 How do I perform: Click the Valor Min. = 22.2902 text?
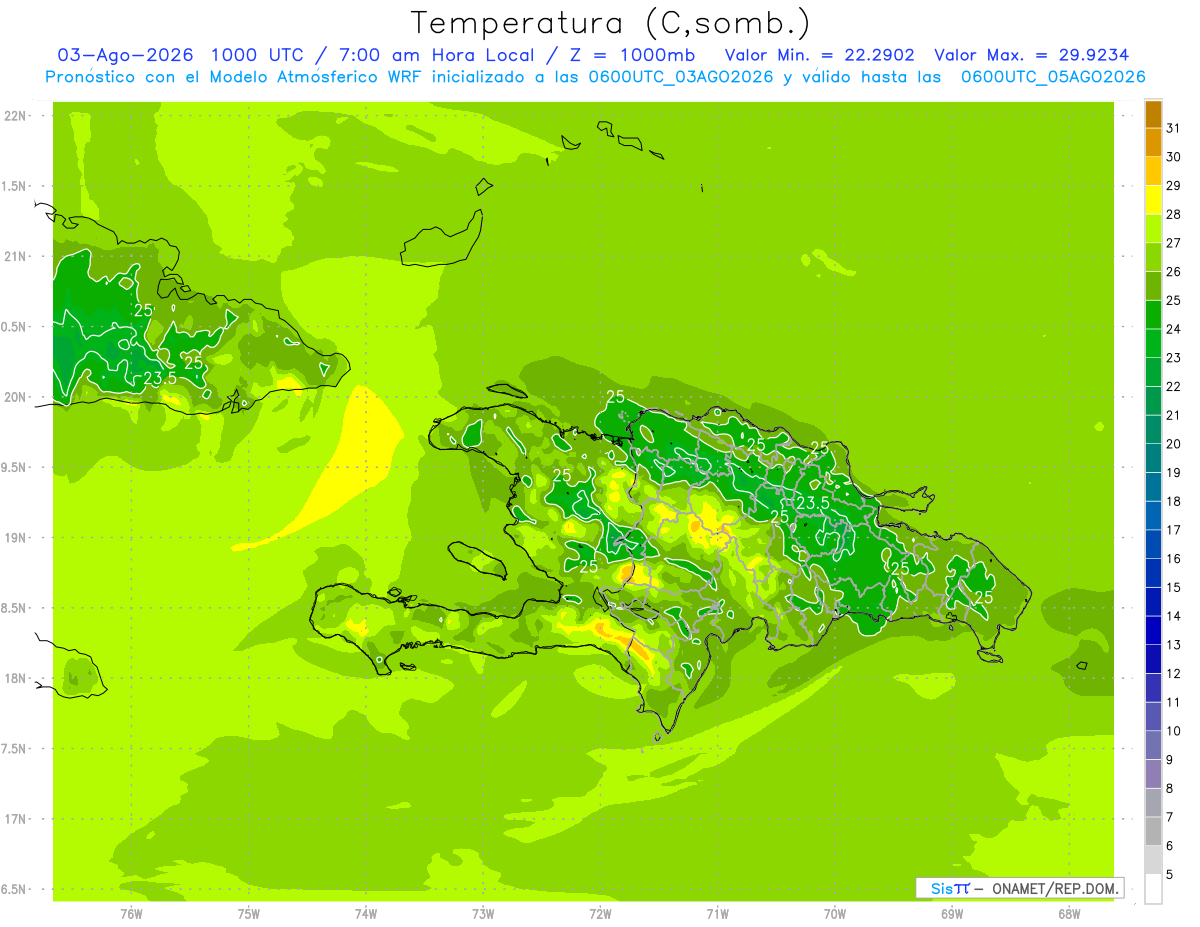pyautogui.click(x=819, y=55)
